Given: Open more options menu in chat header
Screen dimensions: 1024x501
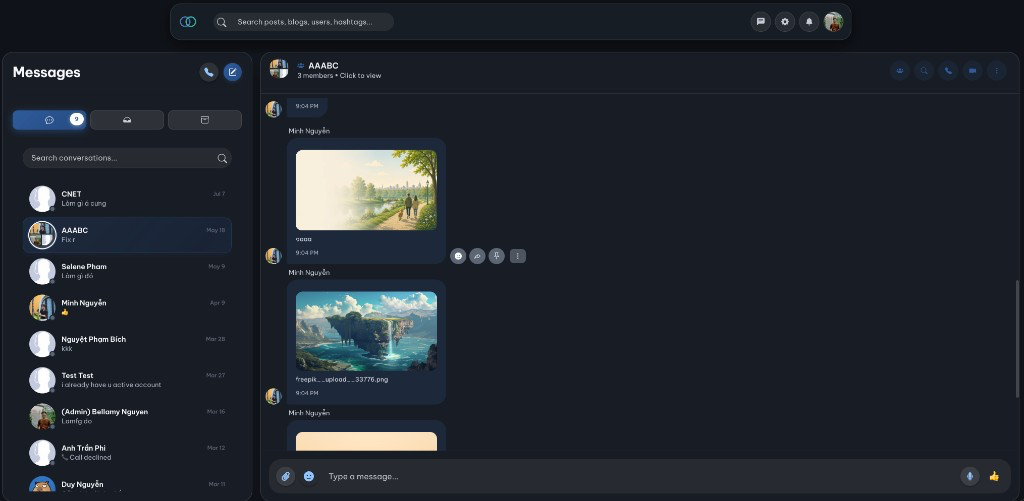Looking at the screenshot, I should [x=997, y=71].
